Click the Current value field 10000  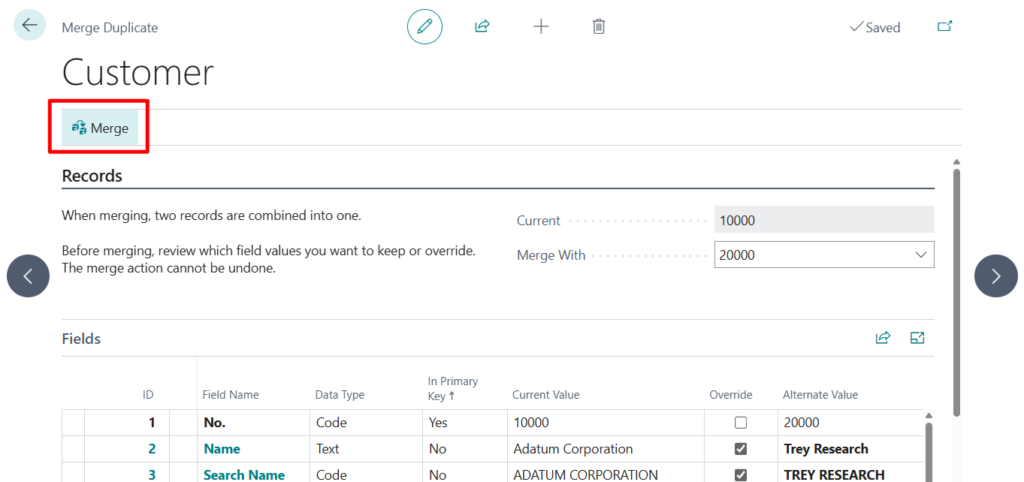click(x=823, y=220)
